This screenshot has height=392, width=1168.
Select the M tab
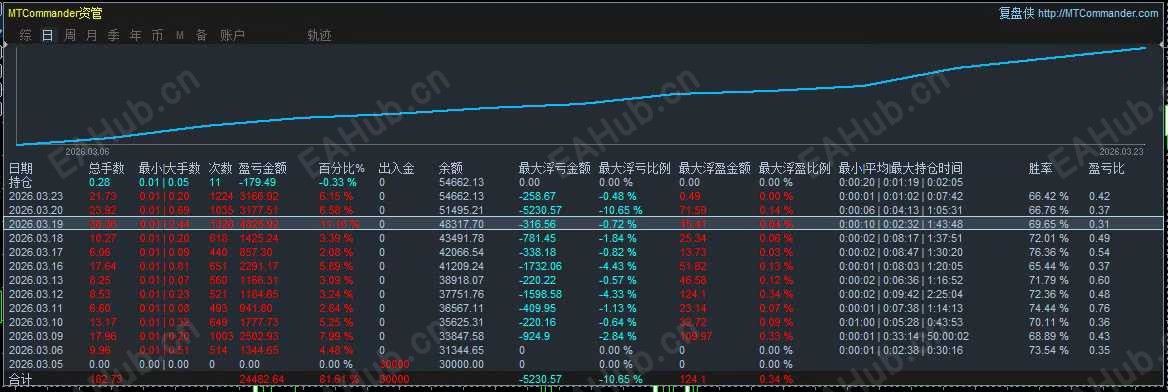click(x=180, y=35)
